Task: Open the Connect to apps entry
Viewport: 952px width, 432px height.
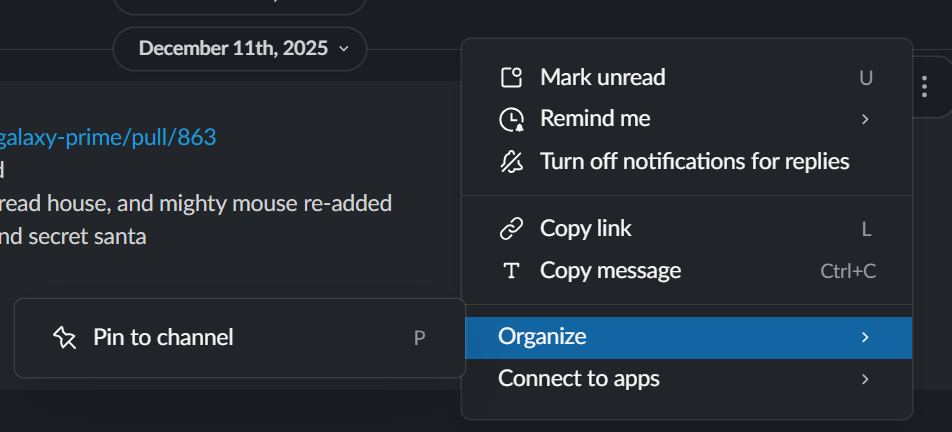Action: pyautogui.click(x=579, y=380)
